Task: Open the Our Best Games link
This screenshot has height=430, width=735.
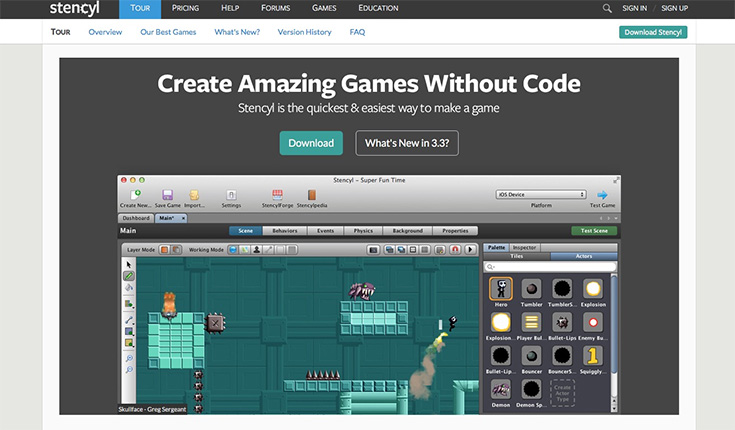Action: 168,32
